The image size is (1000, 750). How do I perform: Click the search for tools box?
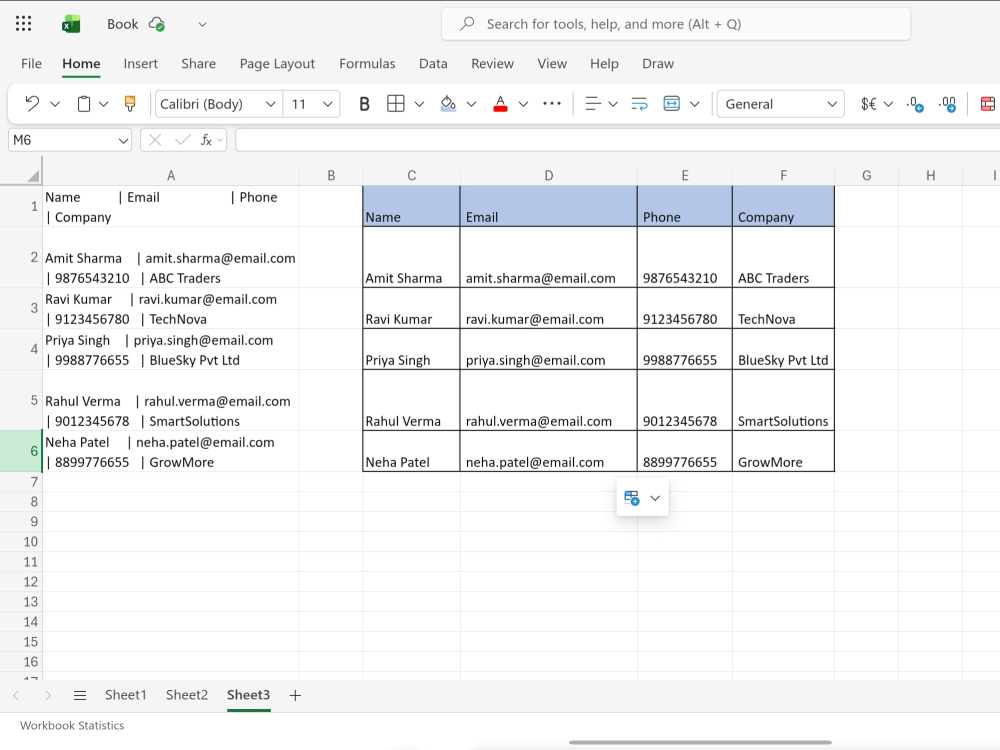click(x=676, y=24)
